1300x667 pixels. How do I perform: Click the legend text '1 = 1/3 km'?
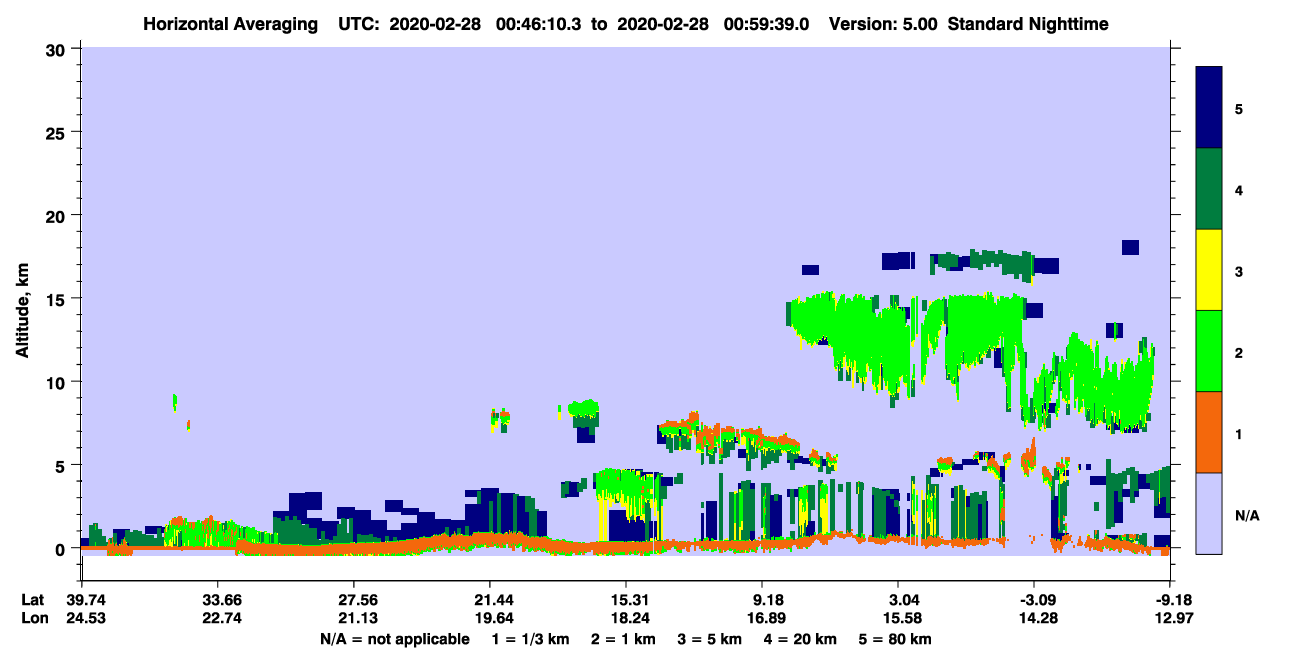tap(531, 639)
